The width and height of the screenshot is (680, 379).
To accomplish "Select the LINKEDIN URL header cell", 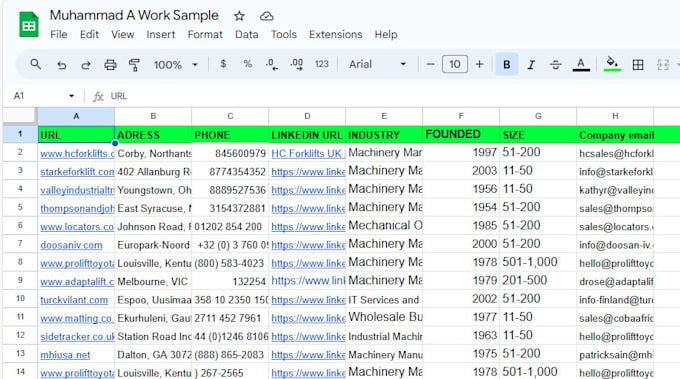I will 307,134.
